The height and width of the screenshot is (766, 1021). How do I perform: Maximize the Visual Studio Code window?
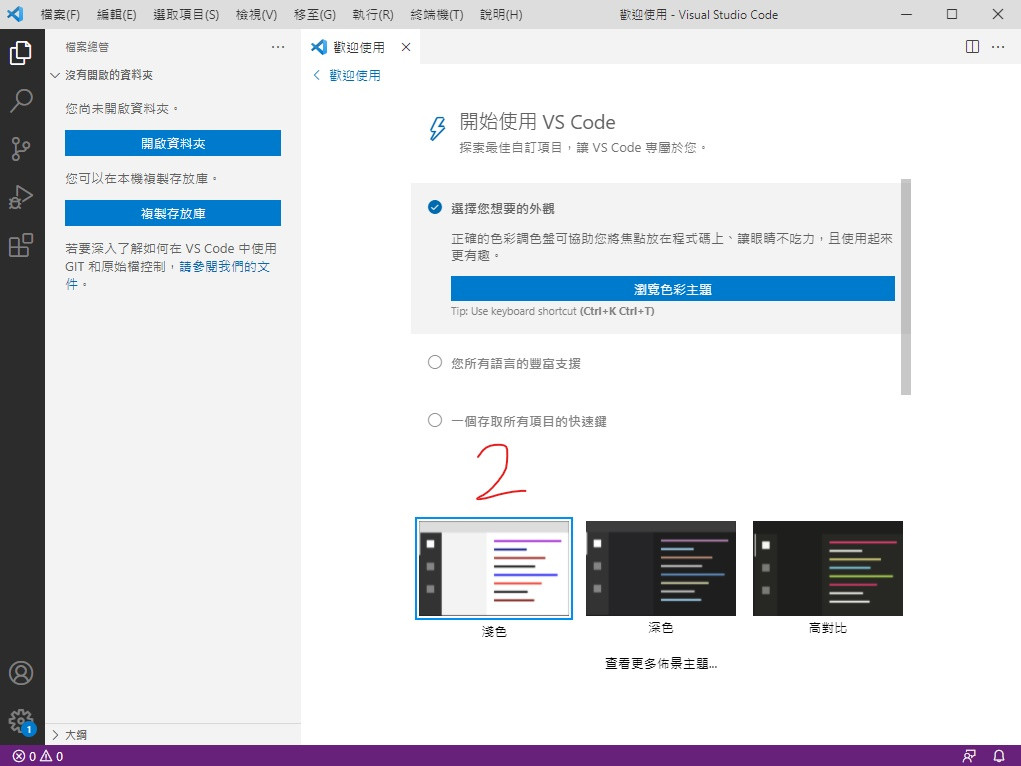click(x=951, y=14)
